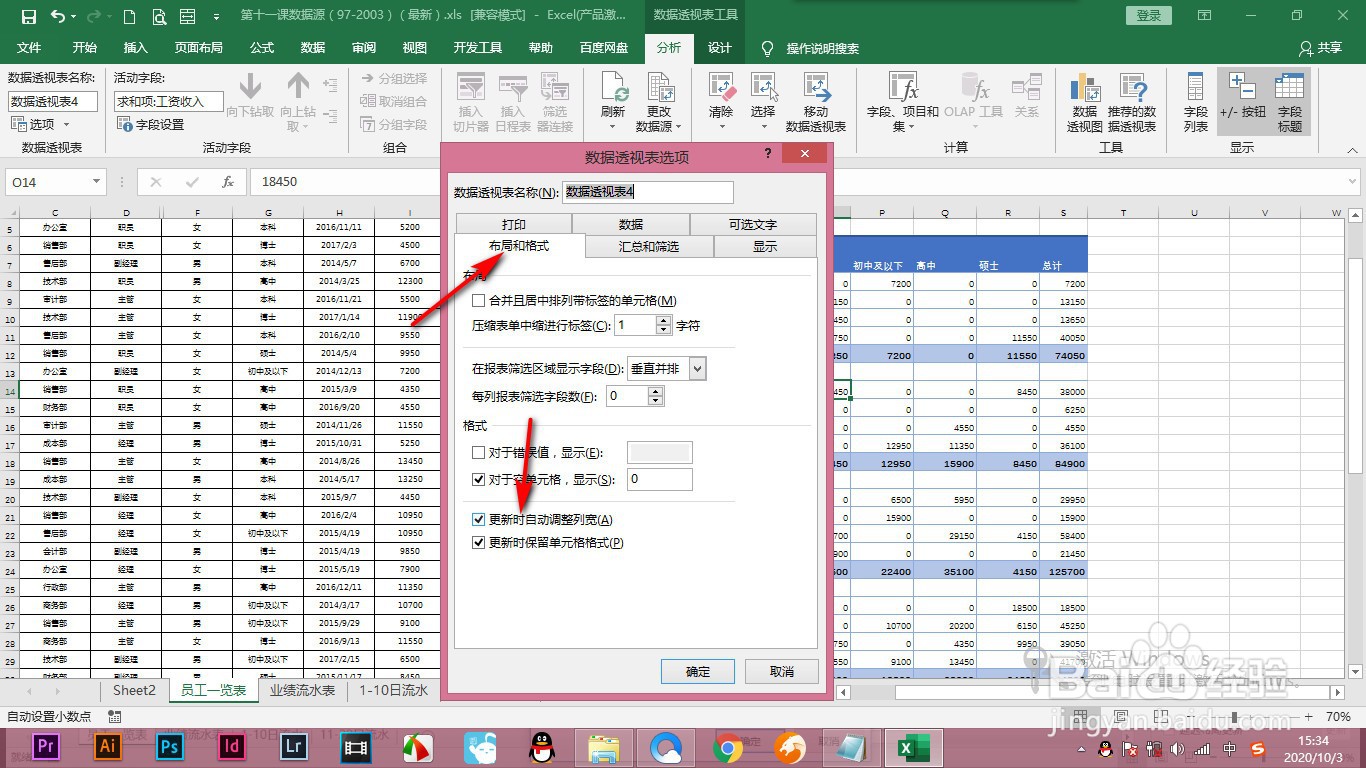
Task: Open the 垂直并排 filter display dropdown
Action: coord(697,369)
